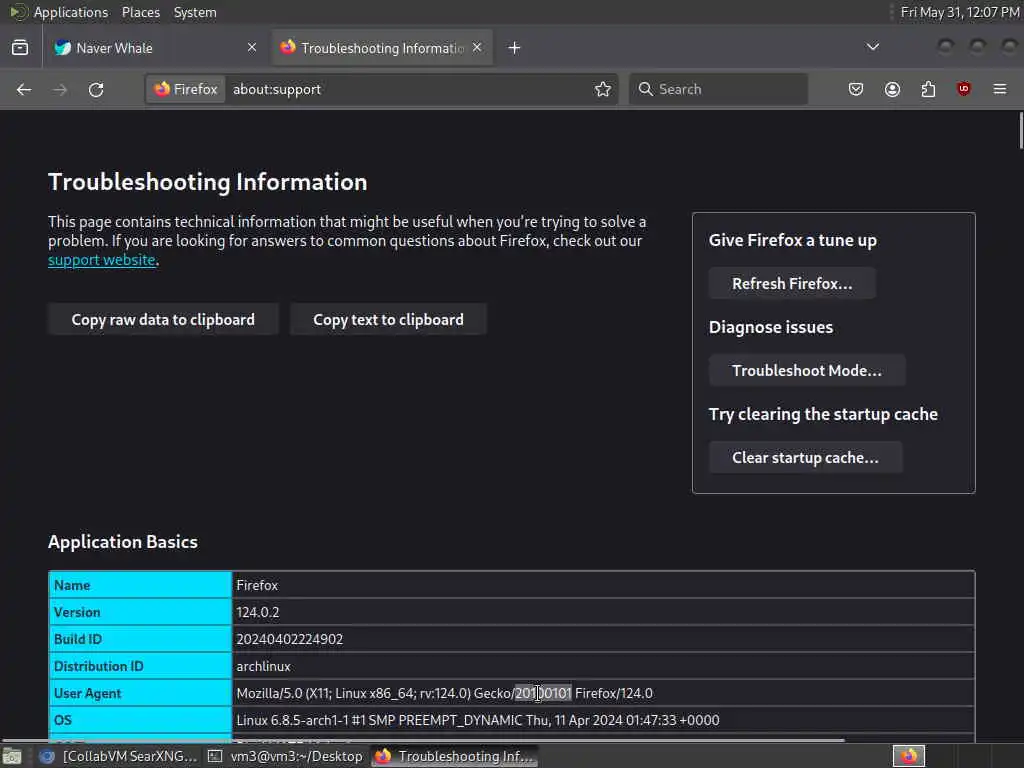Go back with the back arrow

[x=24, y=89]
